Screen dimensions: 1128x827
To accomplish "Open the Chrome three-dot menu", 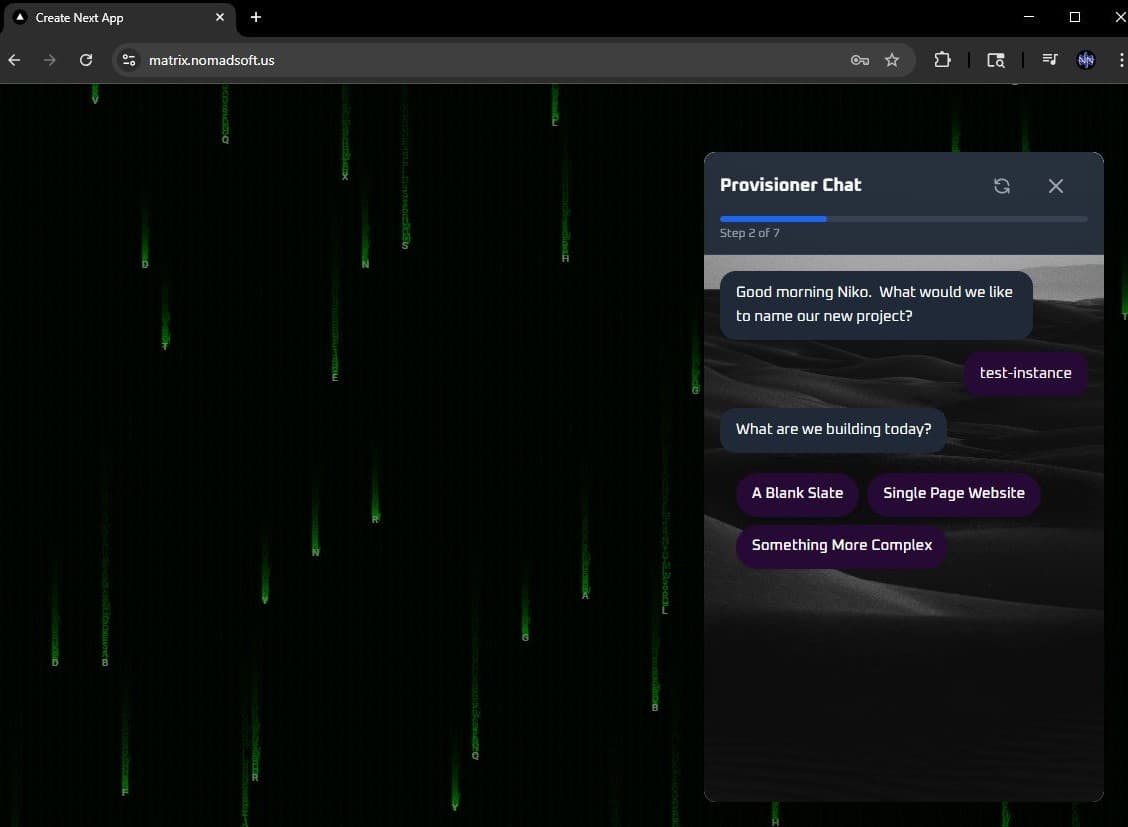I will click(1119, 60).
